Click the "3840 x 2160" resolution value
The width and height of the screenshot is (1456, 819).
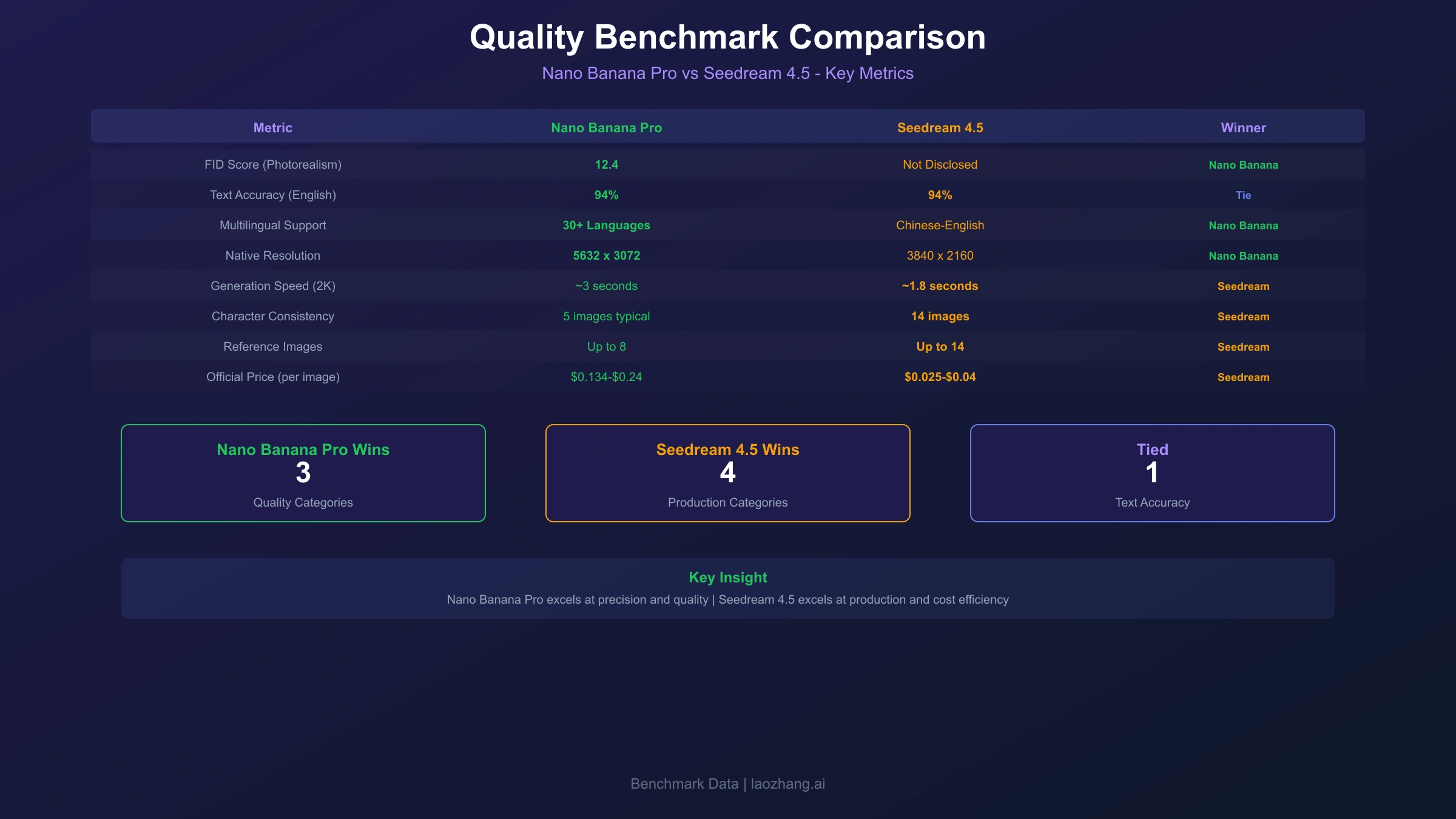click(940, 255)
